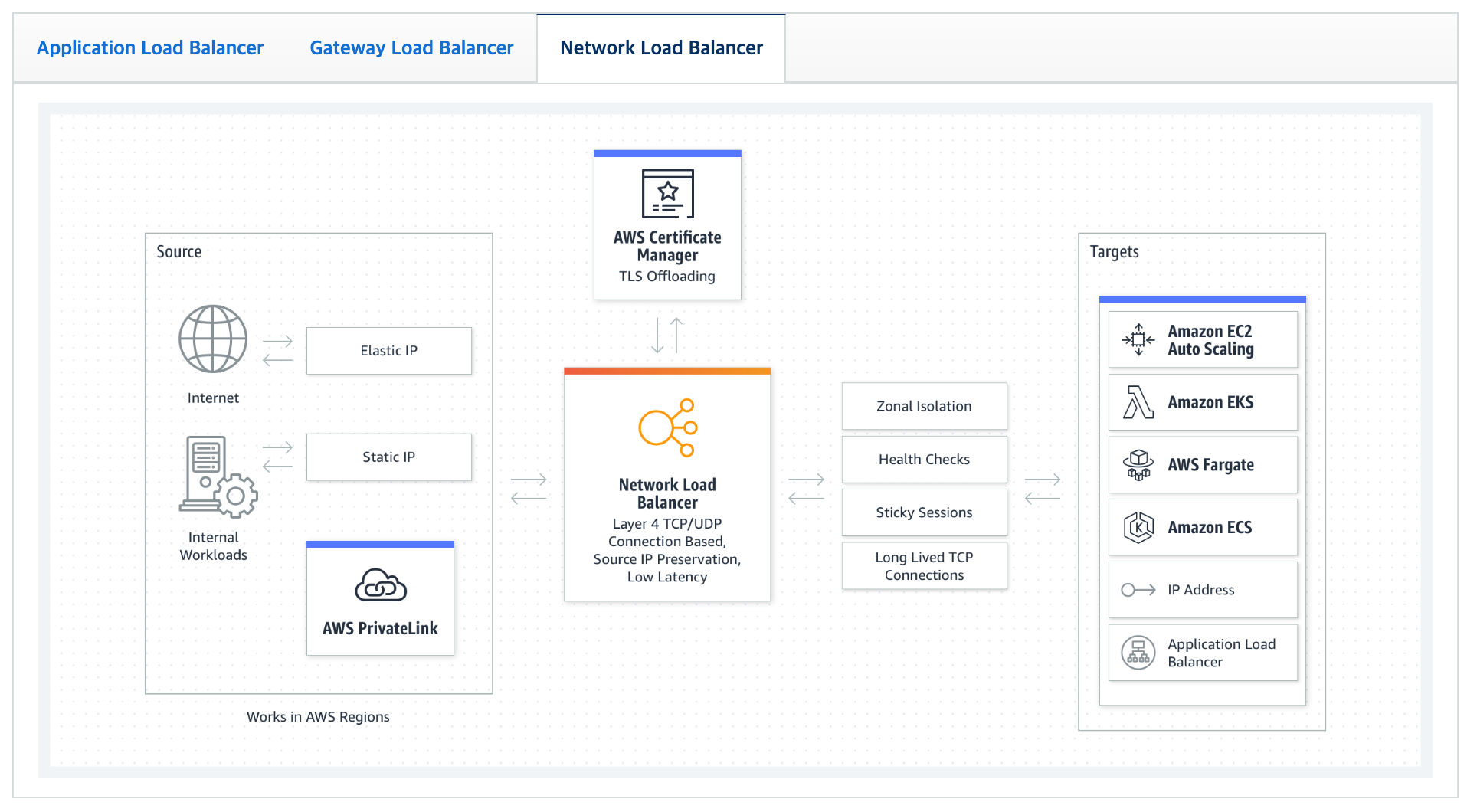Screen dimensions: 1477x812
Task: Open the Gateway Load Balancer tab
Action: tap(411, 47)
